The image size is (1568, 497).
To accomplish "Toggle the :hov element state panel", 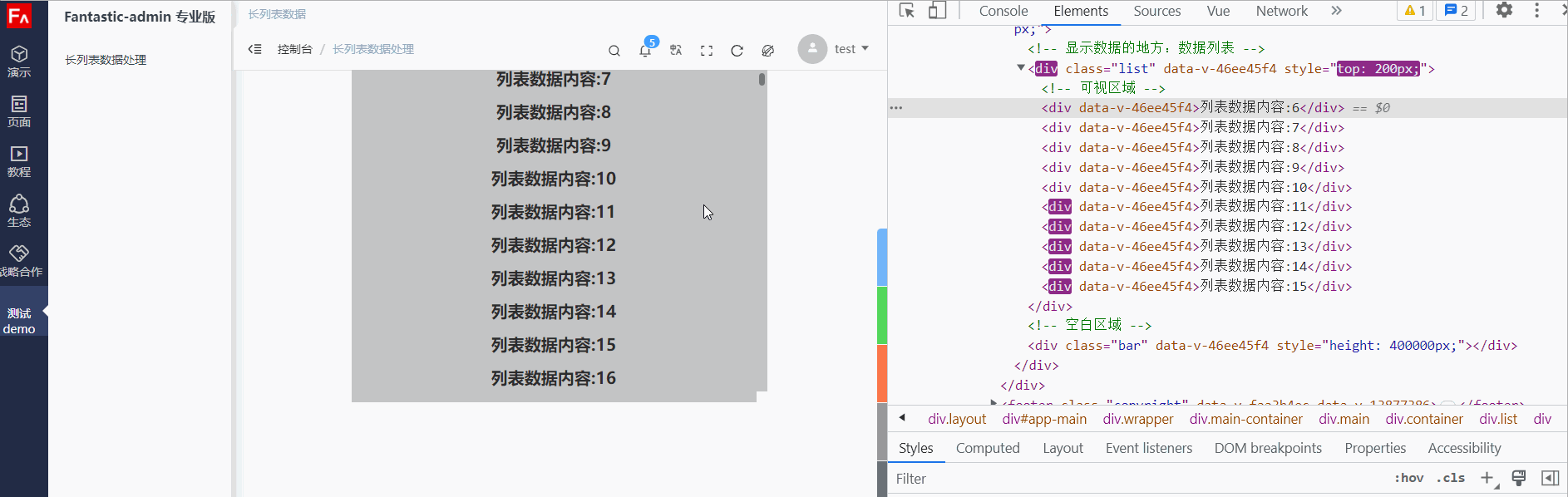I will 1408,478.
